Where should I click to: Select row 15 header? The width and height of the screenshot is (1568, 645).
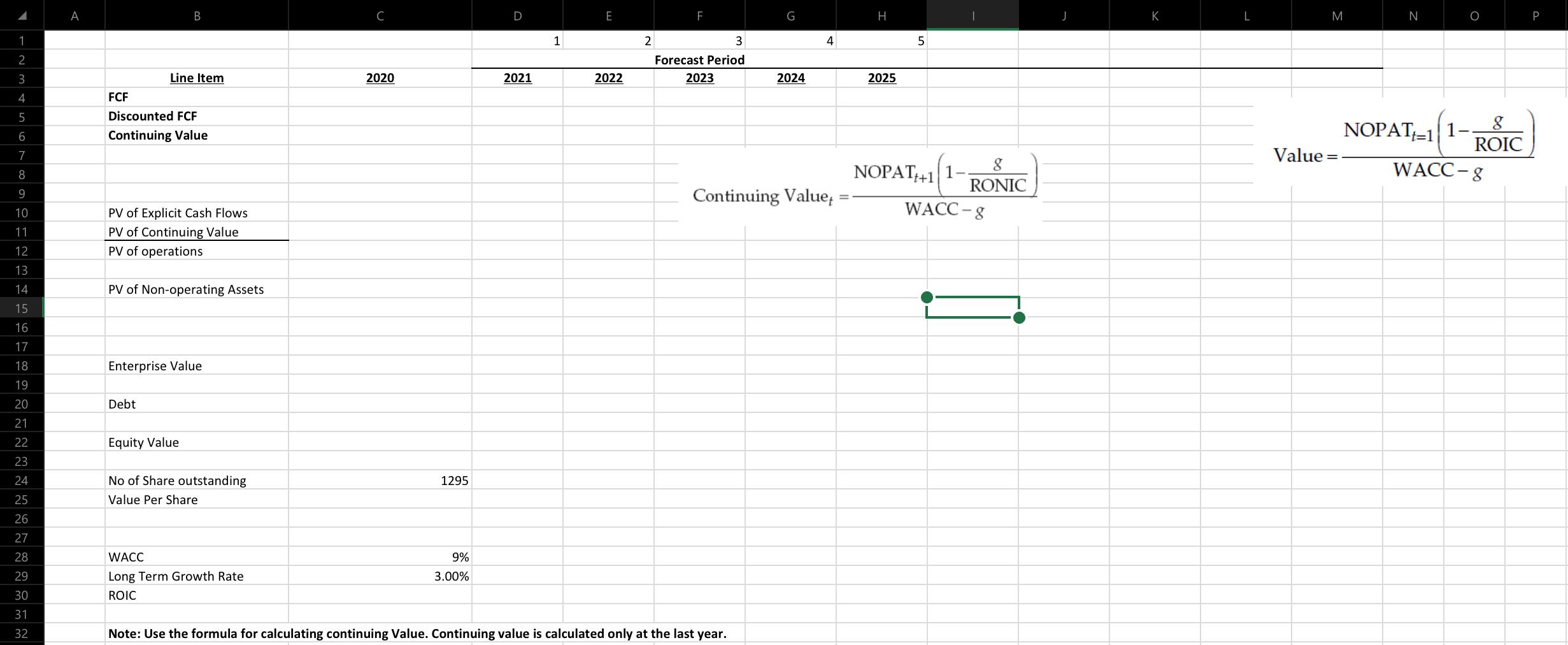[x=22, y=308]
